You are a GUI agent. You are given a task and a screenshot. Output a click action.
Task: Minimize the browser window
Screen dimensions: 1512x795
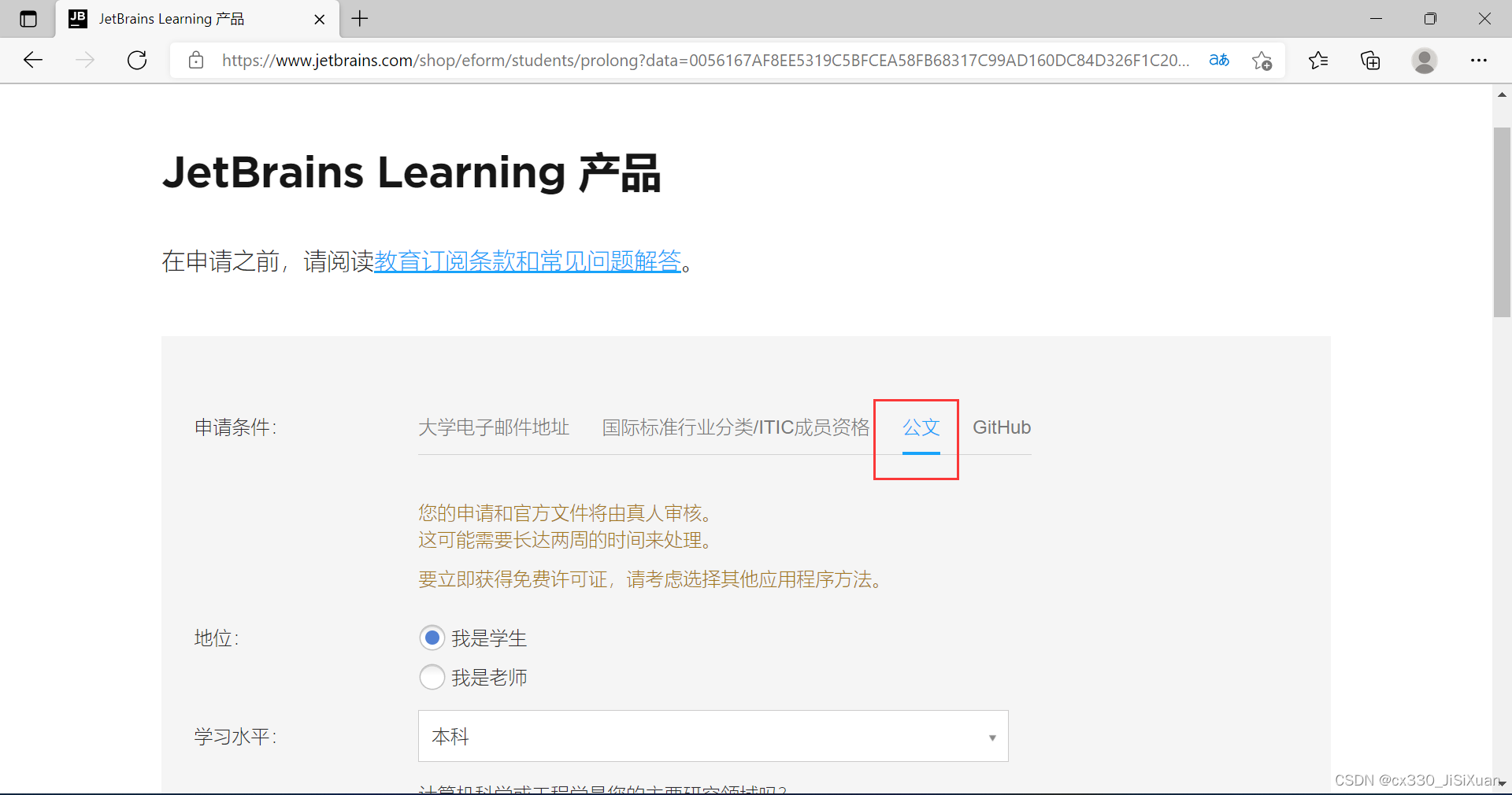coord(1376,19)
